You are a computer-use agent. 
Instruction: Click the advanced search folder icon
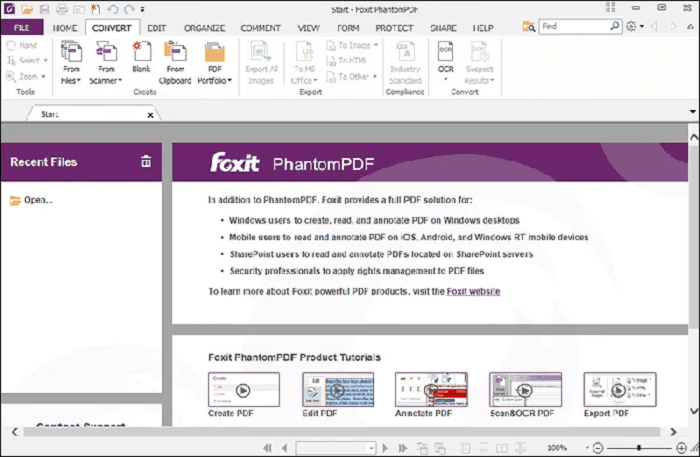[x=529, y=27]
